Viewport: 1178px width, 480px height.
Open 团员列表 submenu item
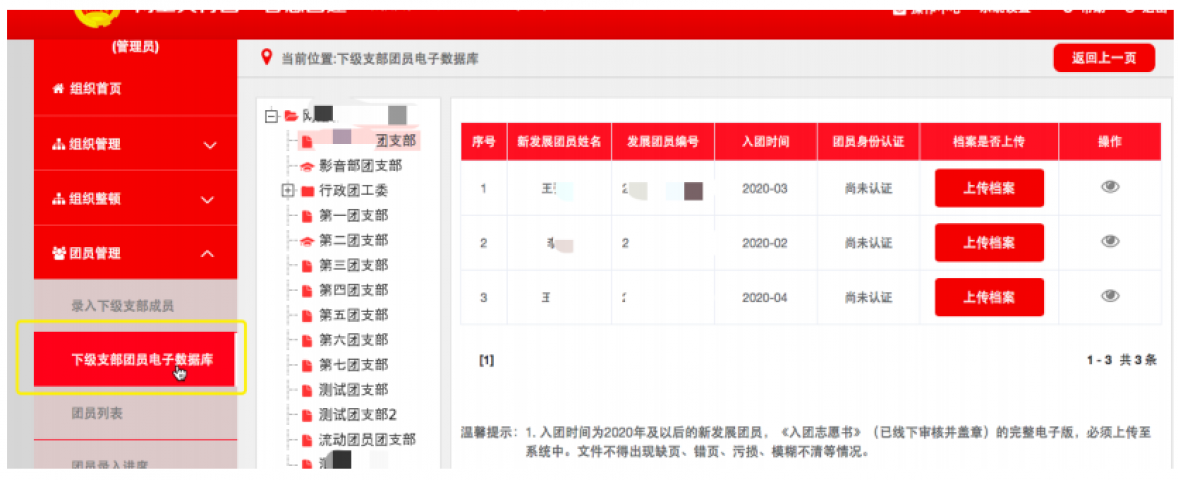pos(97,413)
